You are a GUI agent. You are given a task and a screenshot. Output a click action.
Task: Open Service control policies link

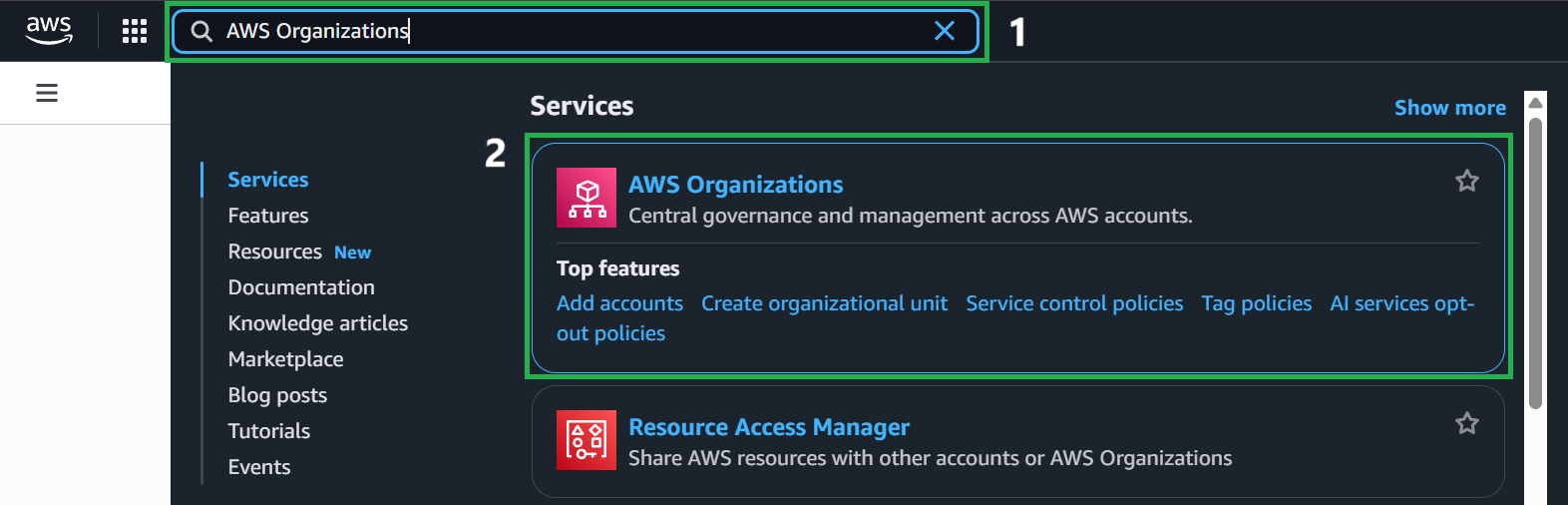[1074, 303]
